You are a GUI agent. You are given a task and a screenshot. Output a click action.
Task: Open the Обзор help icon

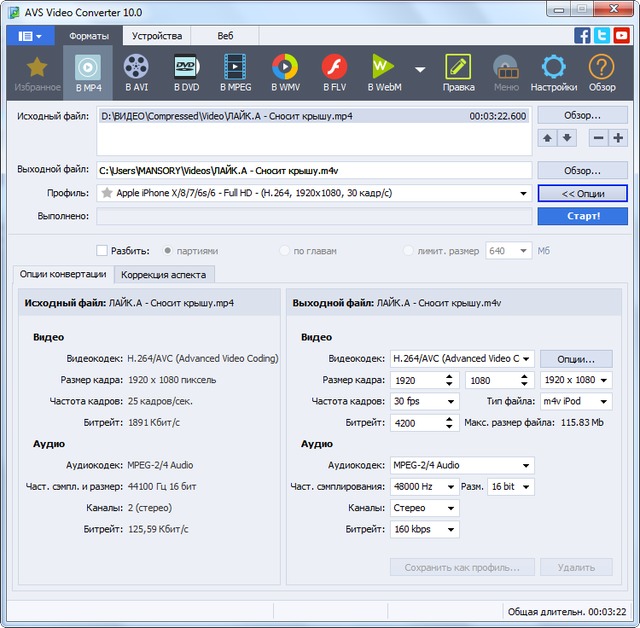(x=602, y=73)
